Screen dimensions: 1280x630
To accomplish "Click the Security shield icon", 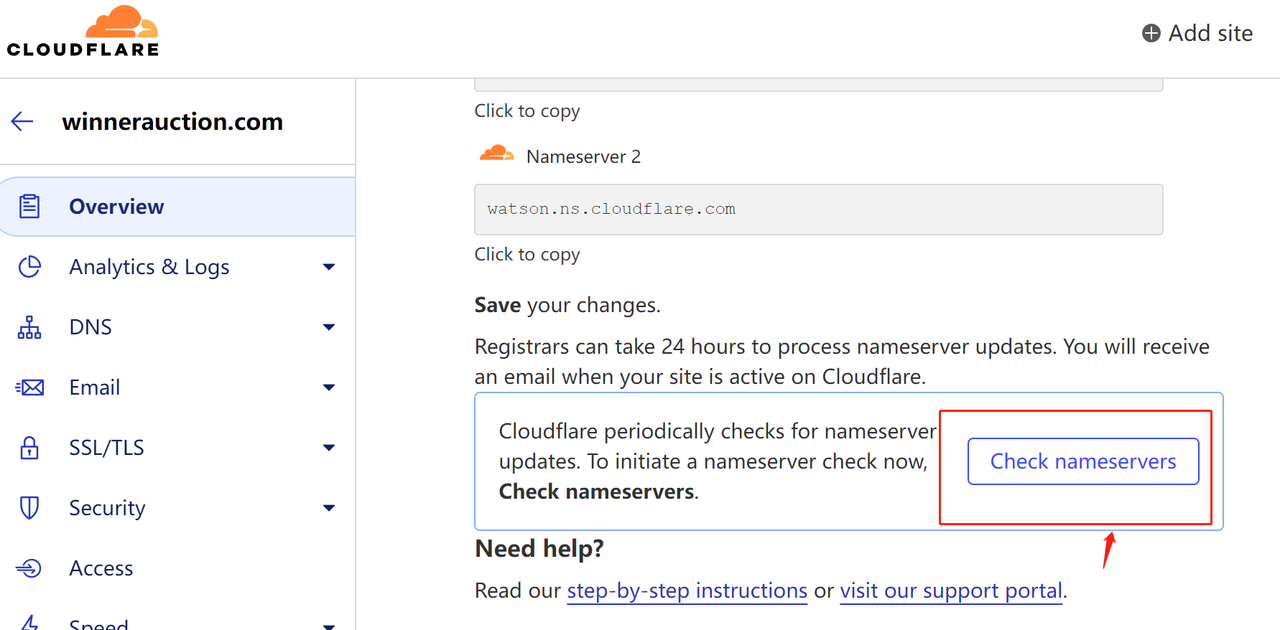I will pos(30,508).
